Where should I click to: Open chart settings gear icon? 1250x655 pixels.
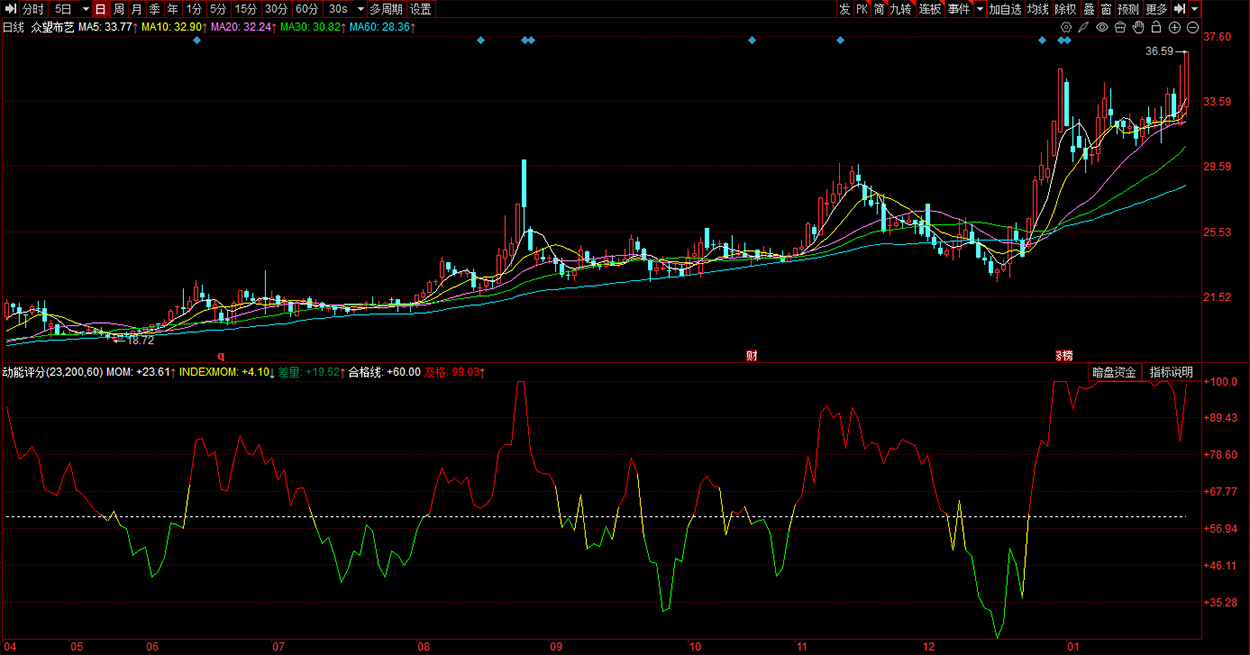1066,27
